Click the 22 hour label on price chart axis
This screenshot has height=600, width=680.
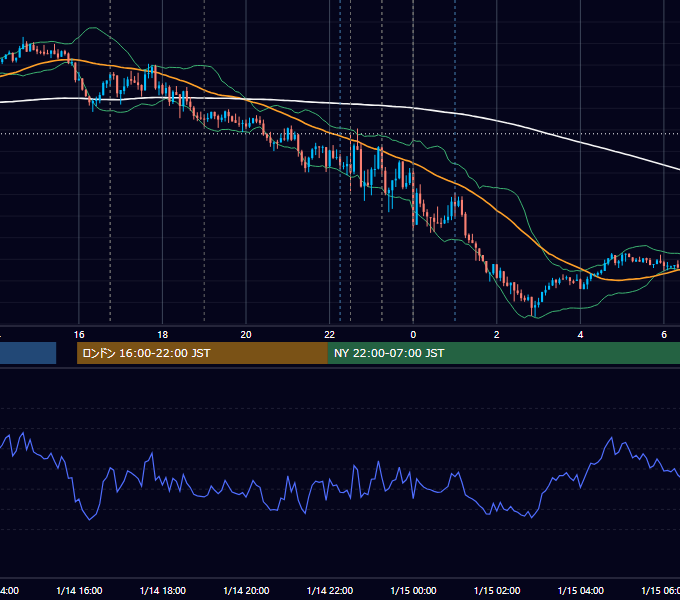point(330,335)
